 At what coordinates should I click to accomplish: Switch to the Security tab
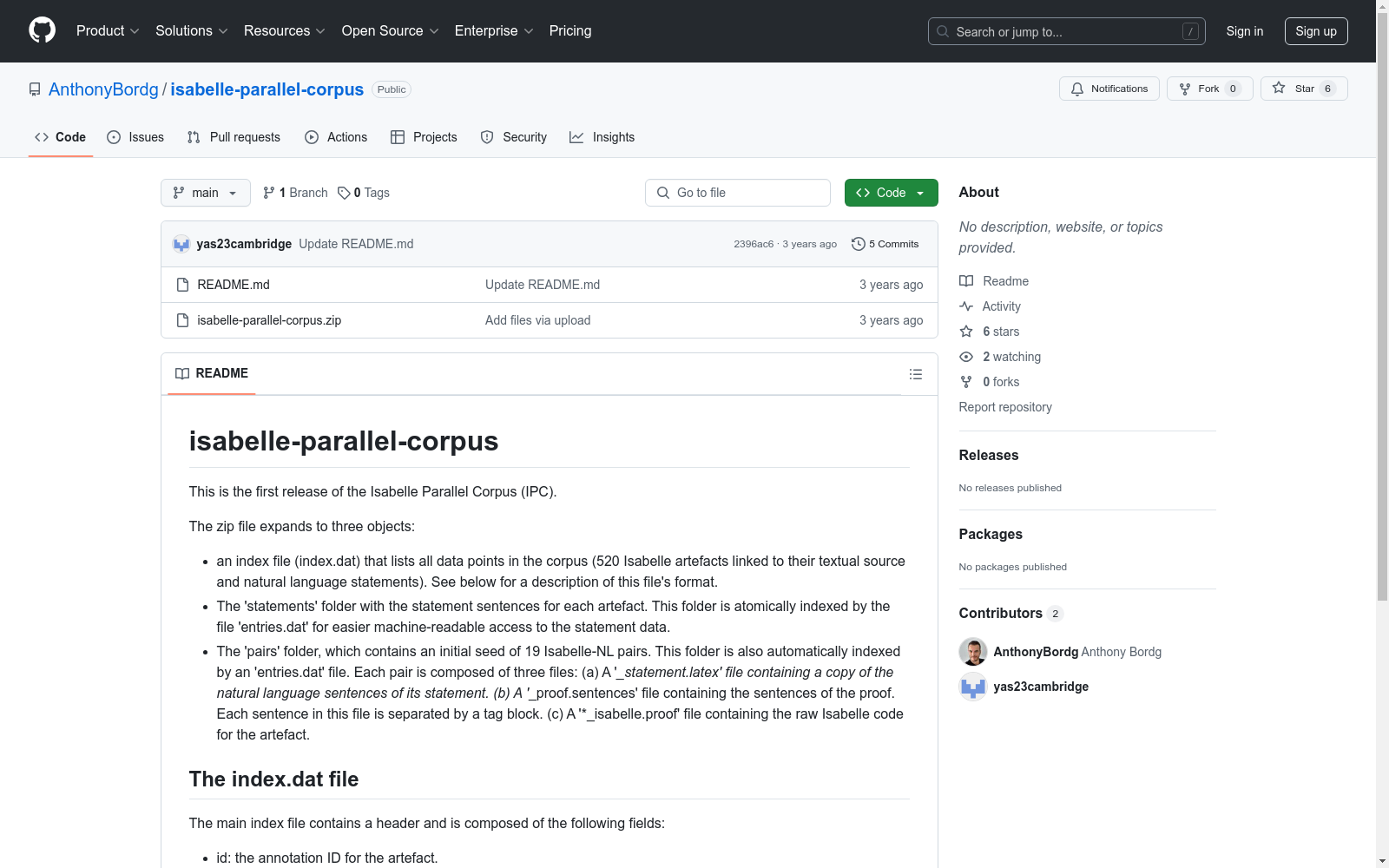click(x=514, y=137)
